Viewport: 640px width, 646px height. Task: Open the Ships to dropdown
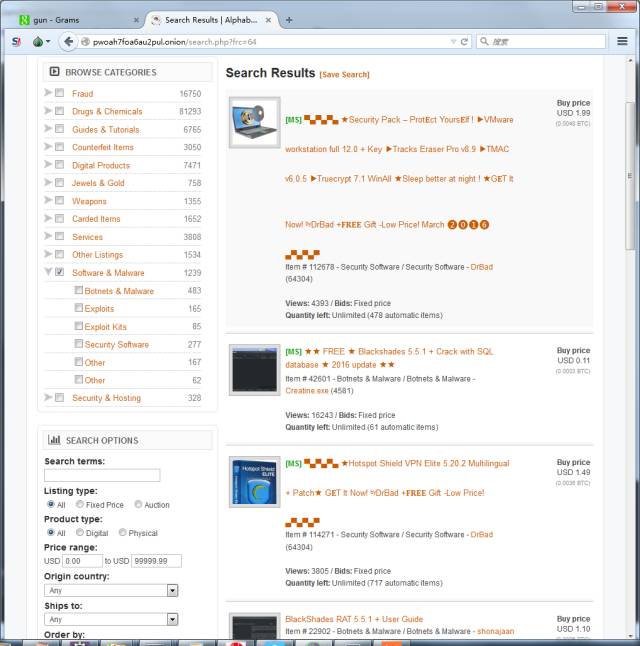tap(111, 619)
